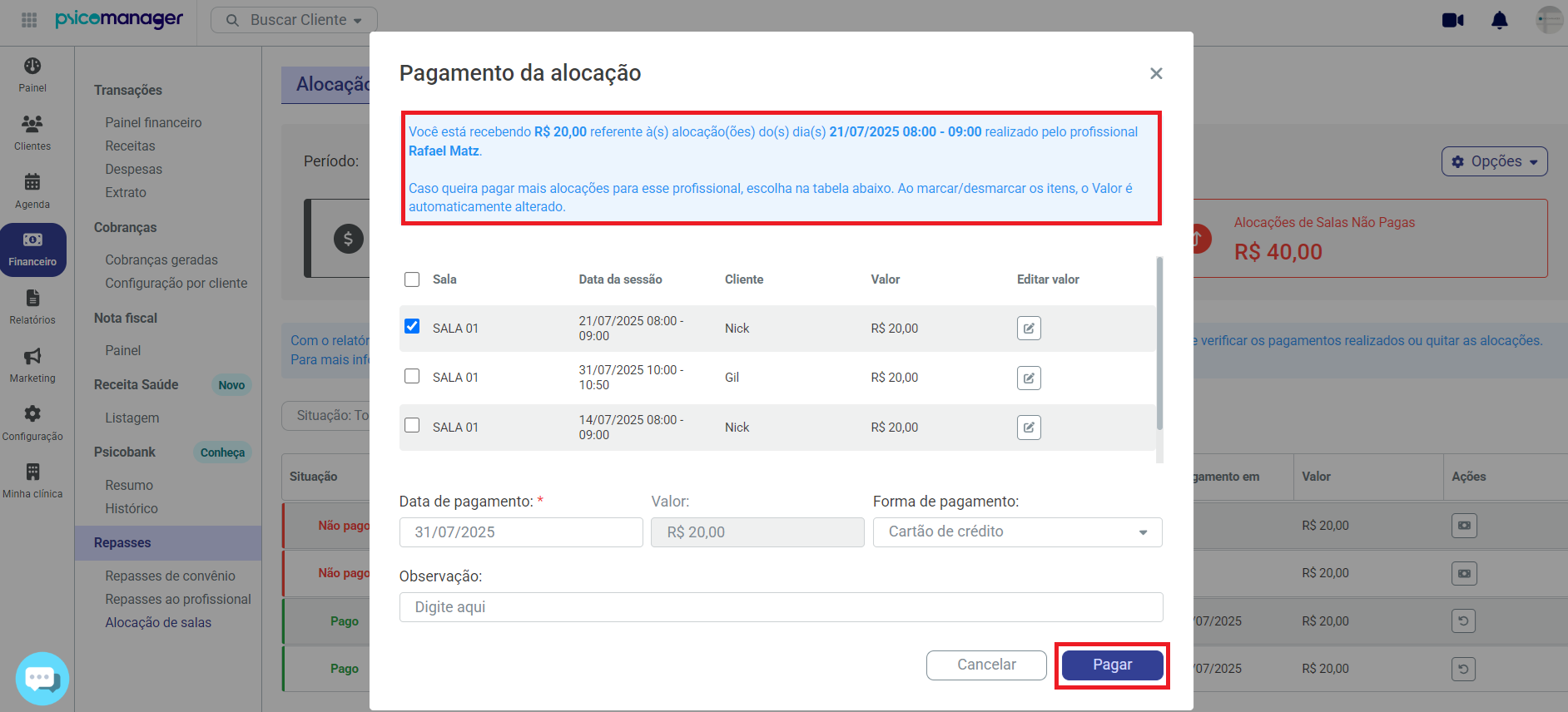Click the Cancelar button

[986, 665]
